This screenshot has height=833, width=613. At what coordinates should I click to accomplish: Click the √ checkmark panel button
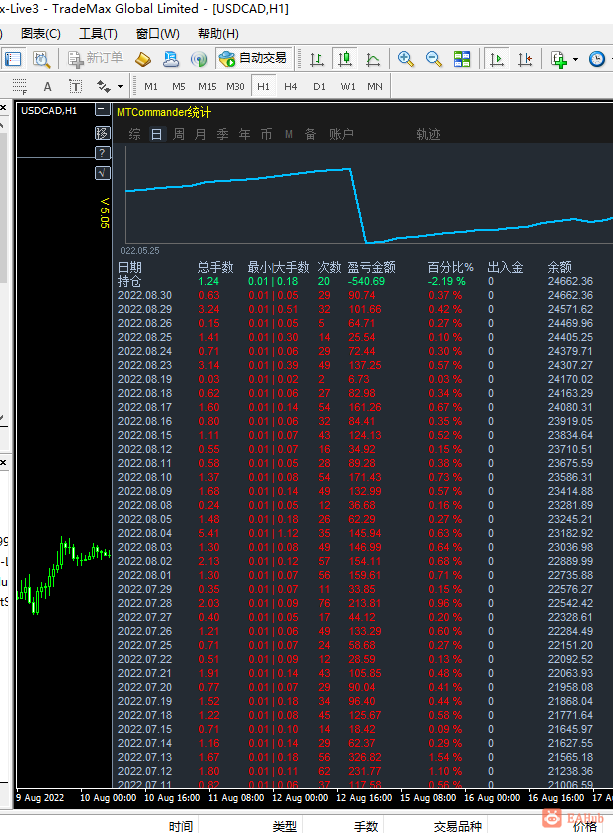pyautogui.click(x=103, y=173)
